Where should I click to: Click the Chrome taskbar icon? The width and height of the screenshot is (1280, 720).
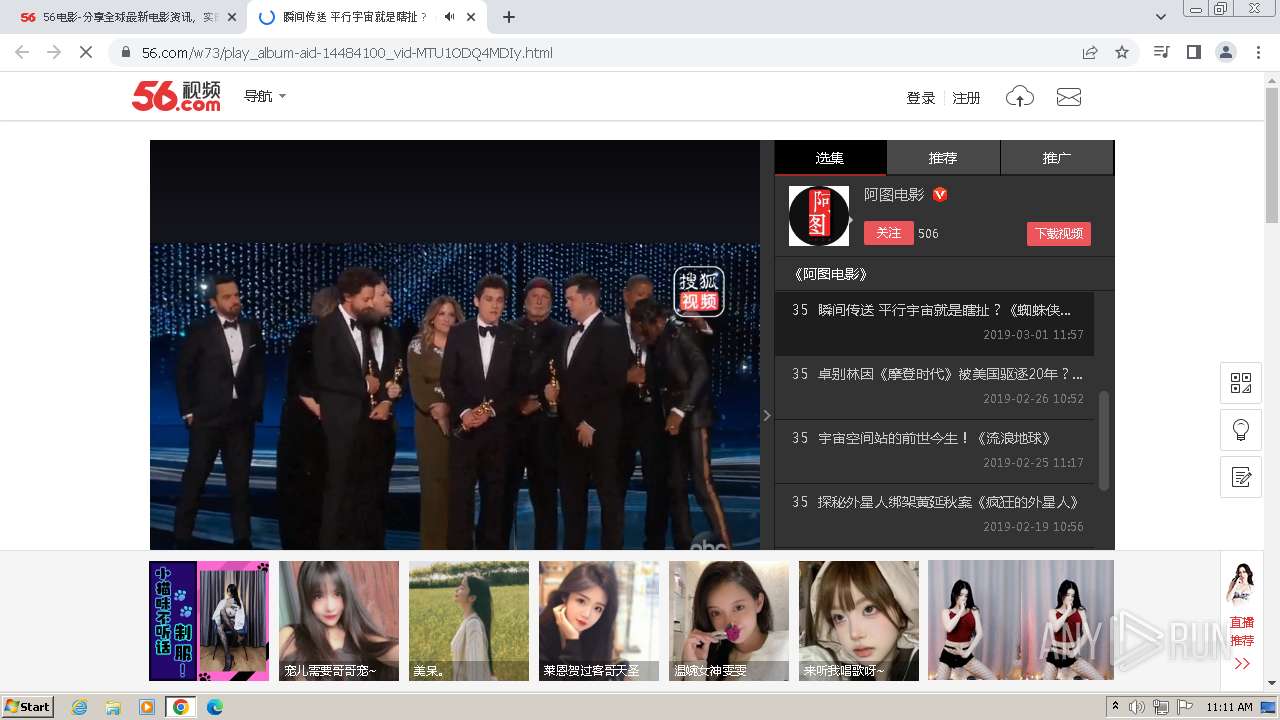click(x=180, y=707)
